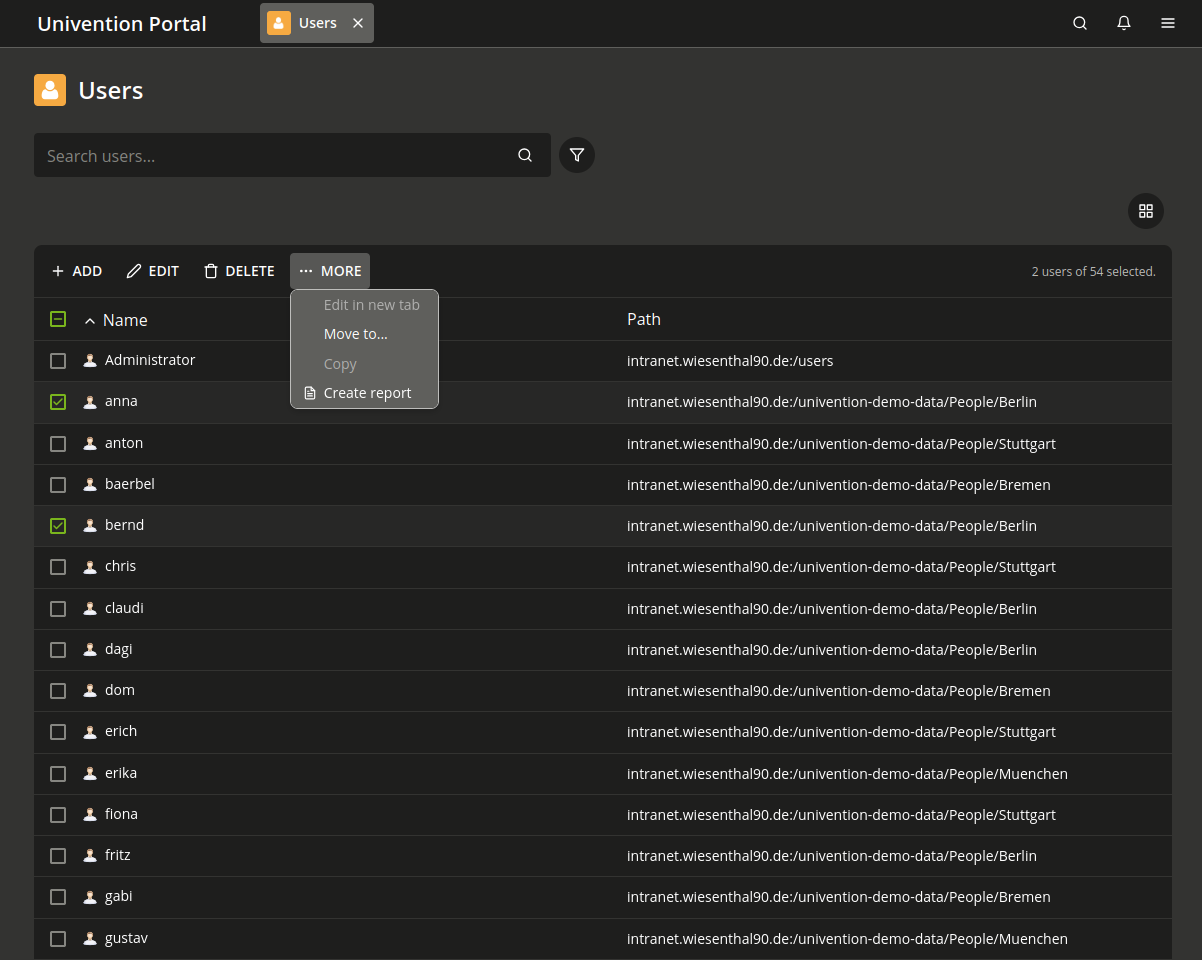
Task: Check the dom row checkbox
Action: [x=58, y=691]
